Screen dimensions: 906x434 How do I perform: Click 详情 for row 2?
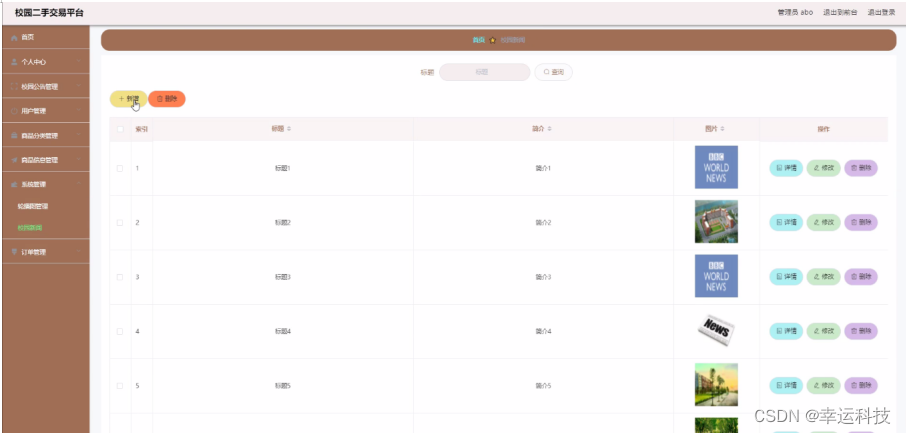[x=786, y=222]
